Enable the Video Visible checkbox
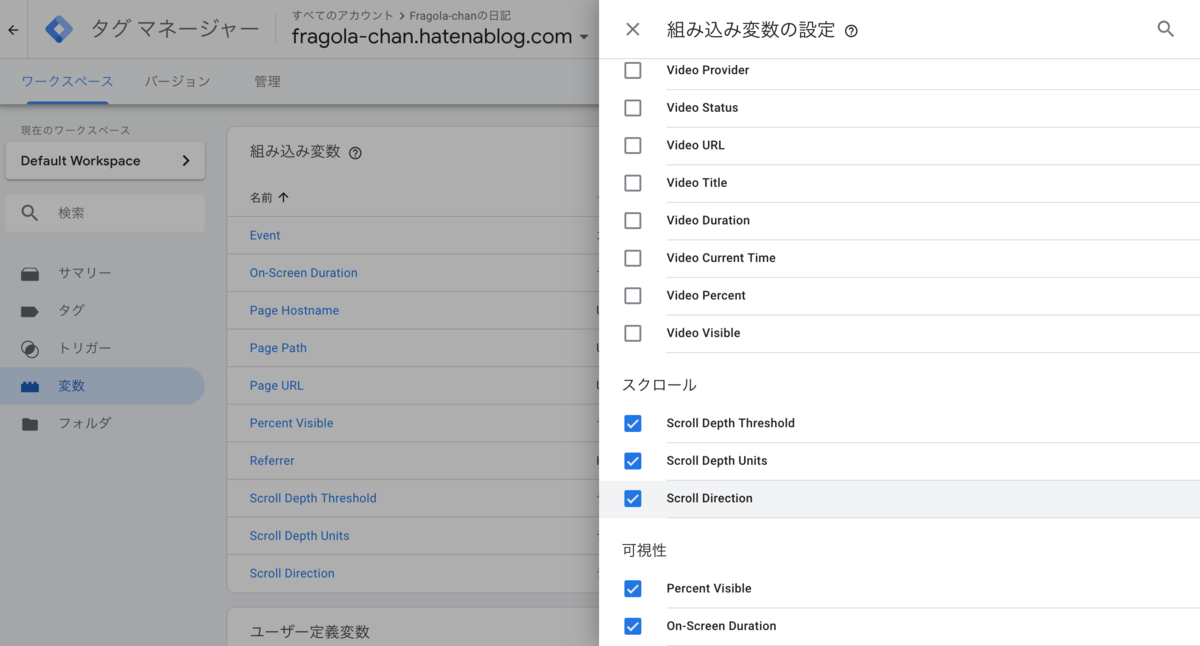The width and height of the screenshot is (1200, 646). [x=632, y=333]
